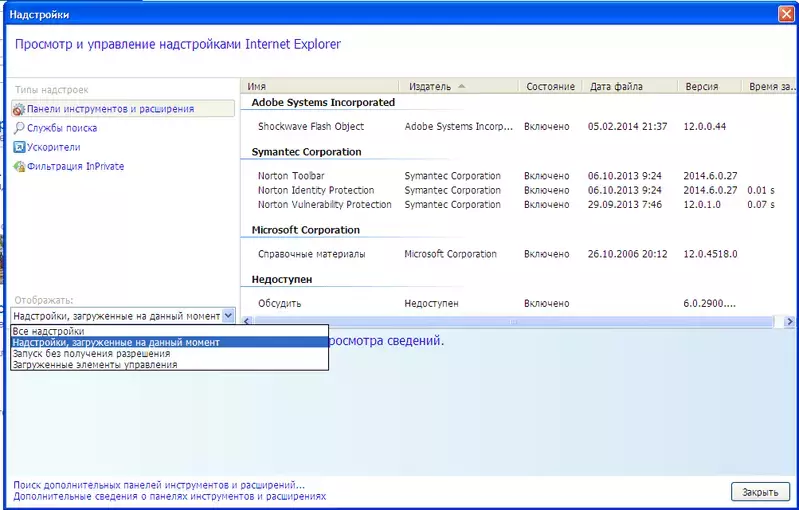Select Запуск без получения разрешения option
The width and height of the screenshot is (799, 510).
169,354
